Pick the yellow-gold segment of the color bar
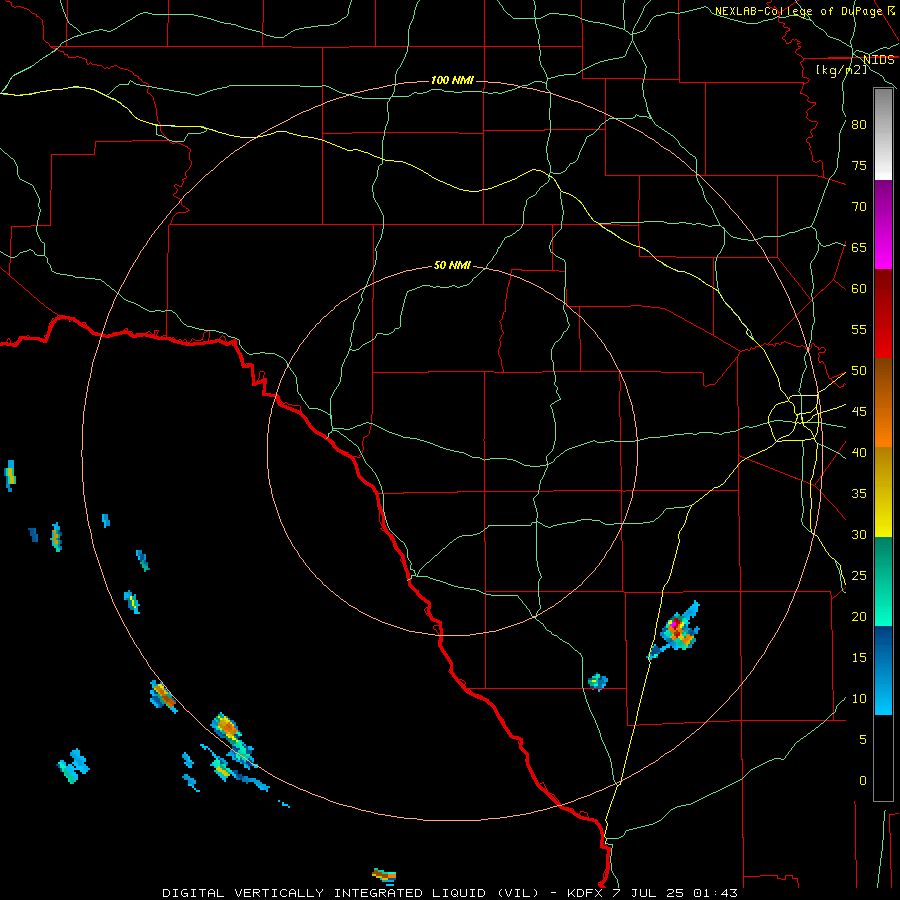This screenshot has width=900, height=900. (883, 492)
